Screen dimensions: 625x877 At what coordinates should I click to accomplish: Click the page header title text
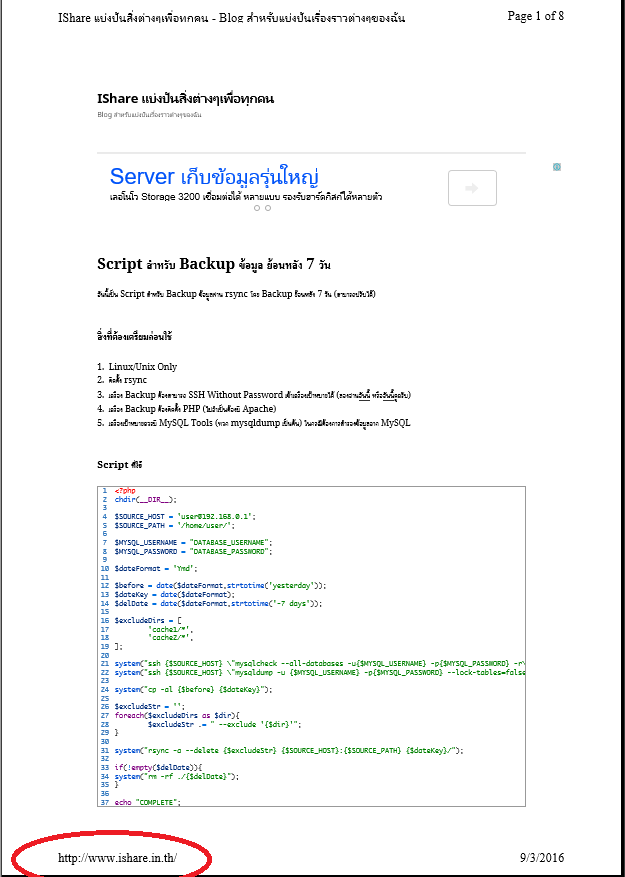pyautogui.click(x=231, y=18)
